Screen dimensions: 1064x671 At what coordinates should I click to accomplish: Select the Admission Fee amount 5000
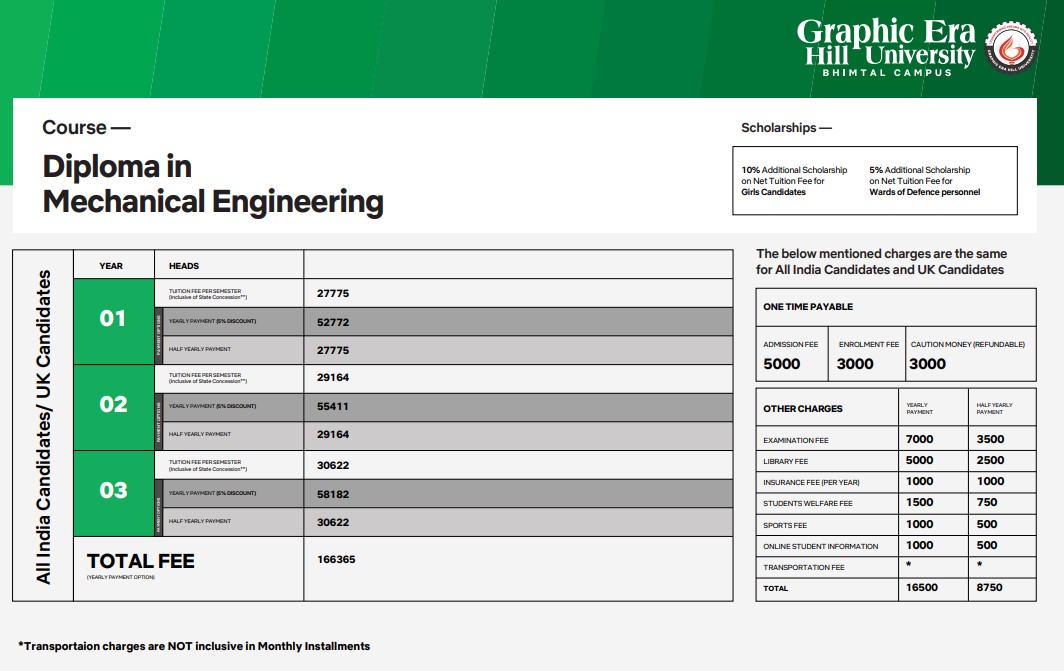coord(782,364)
